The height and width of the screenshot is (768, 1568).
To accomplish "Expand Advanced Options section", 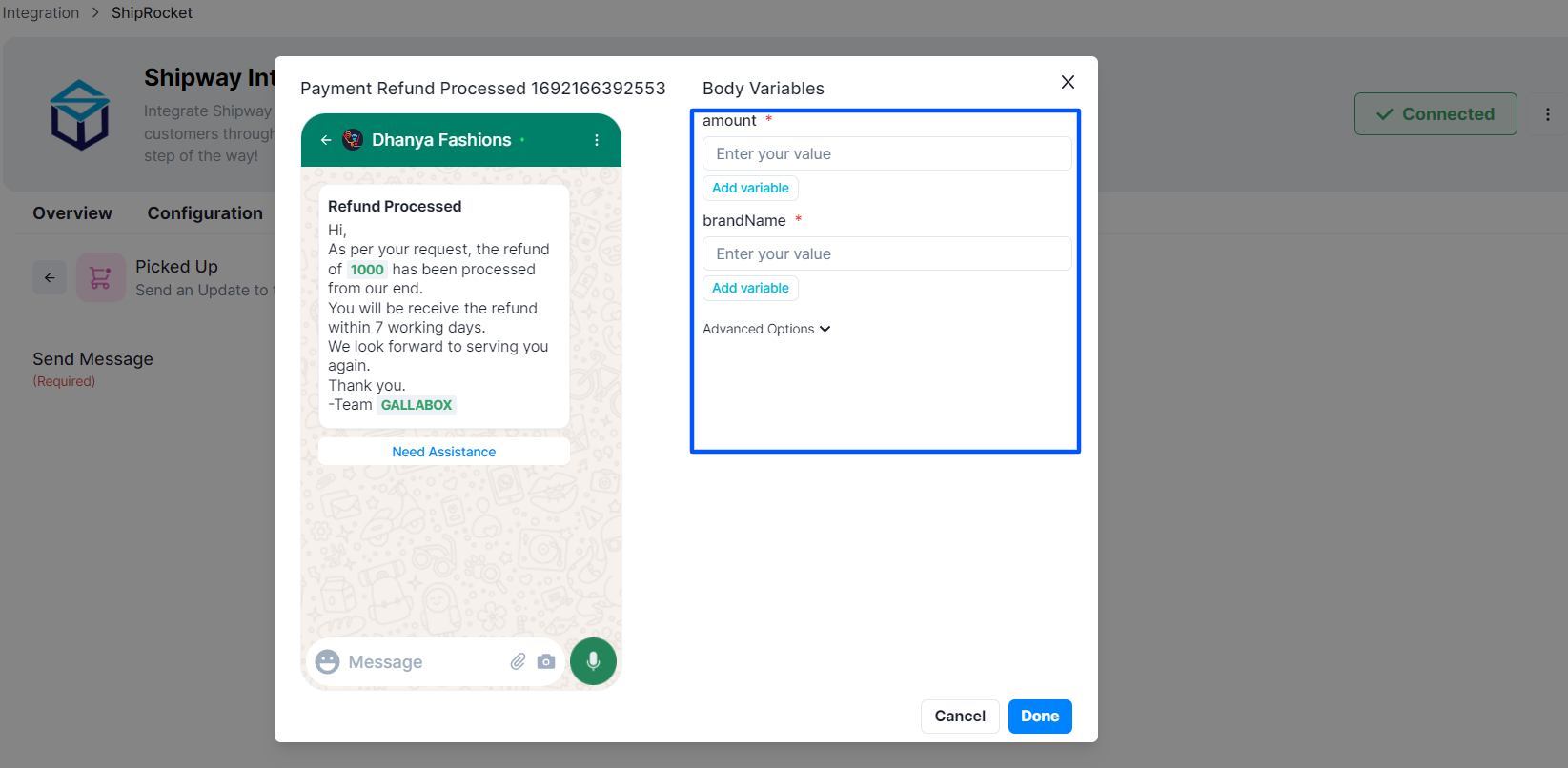I will pyautogui.click(x=766, y=329).
